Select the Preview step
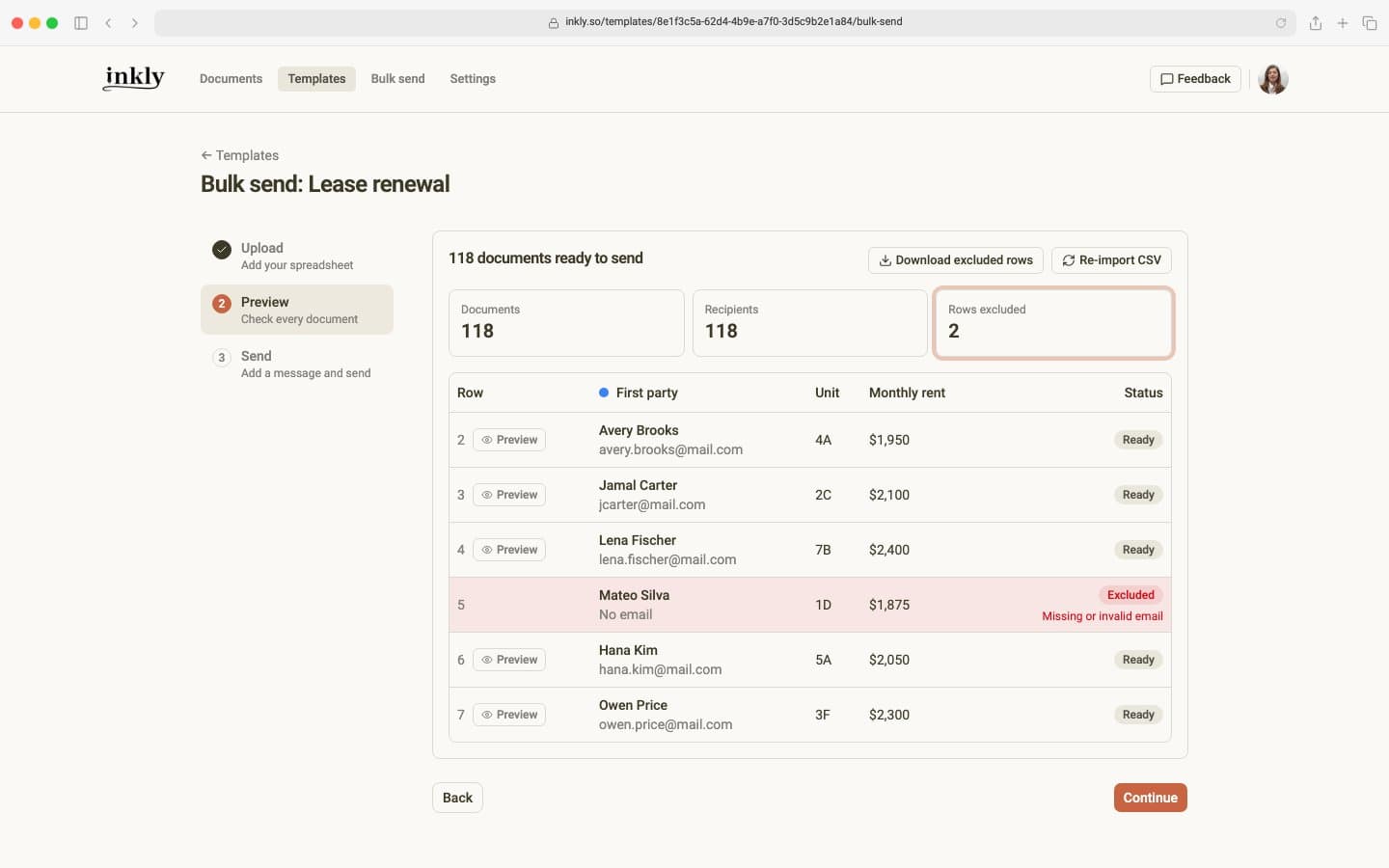The image size is (1389, 868). tap(297, 310)
